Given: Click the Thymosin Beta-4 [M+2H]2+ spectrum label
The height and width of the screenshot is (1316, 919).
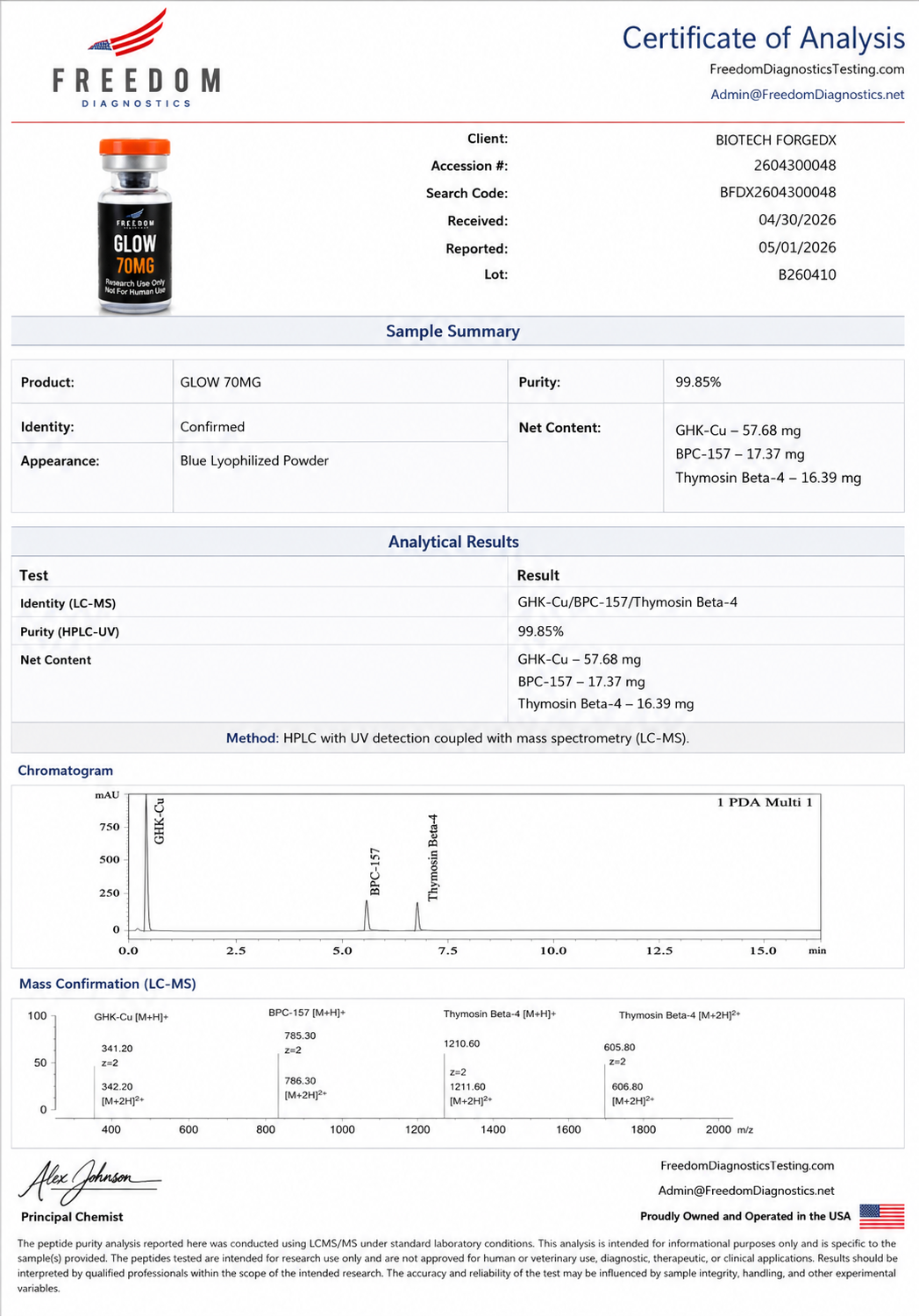Looking at the screenshot, I should 680,1014.
